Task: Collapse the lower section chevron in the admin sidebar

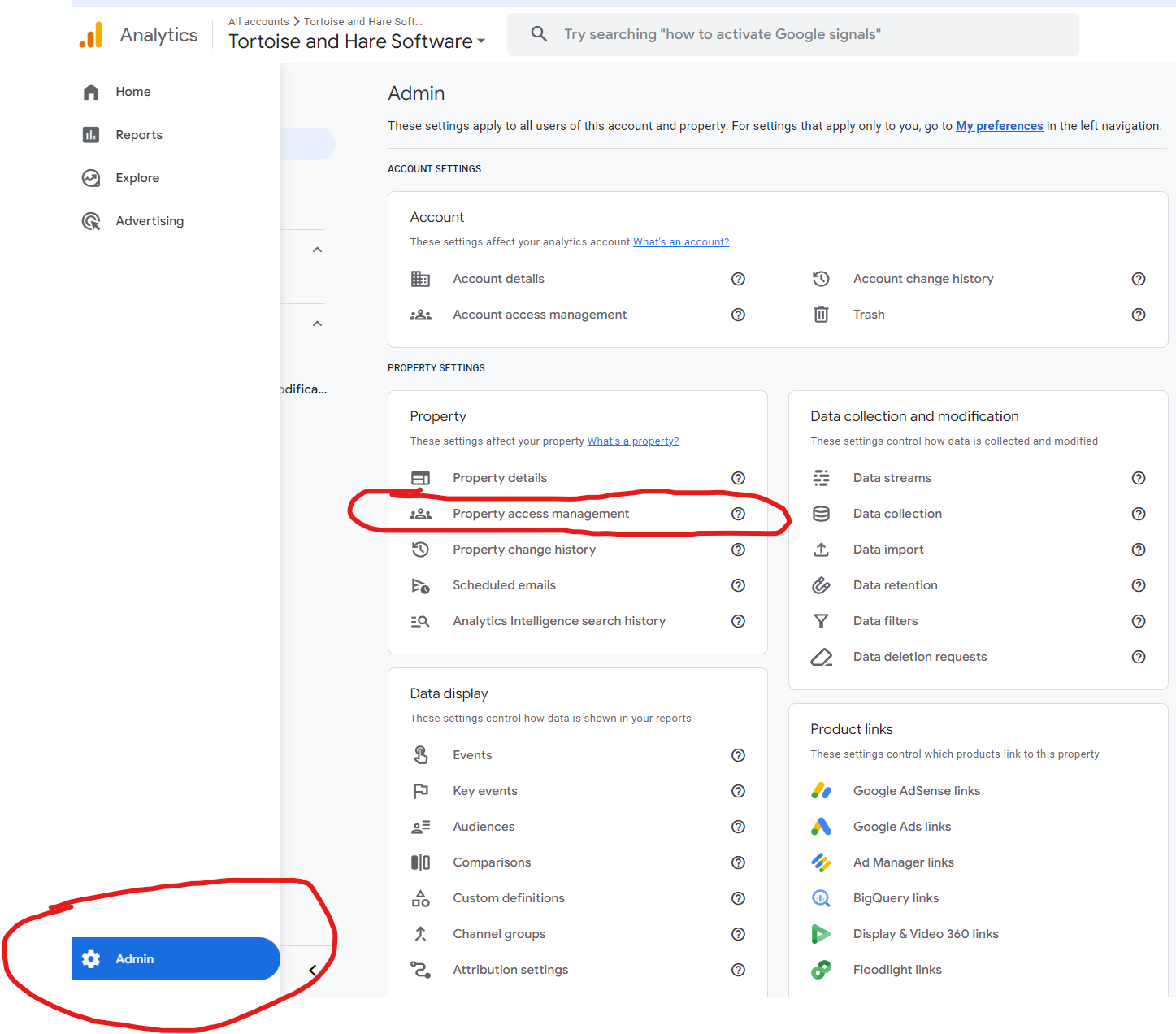Action: [x=318, y=324]
